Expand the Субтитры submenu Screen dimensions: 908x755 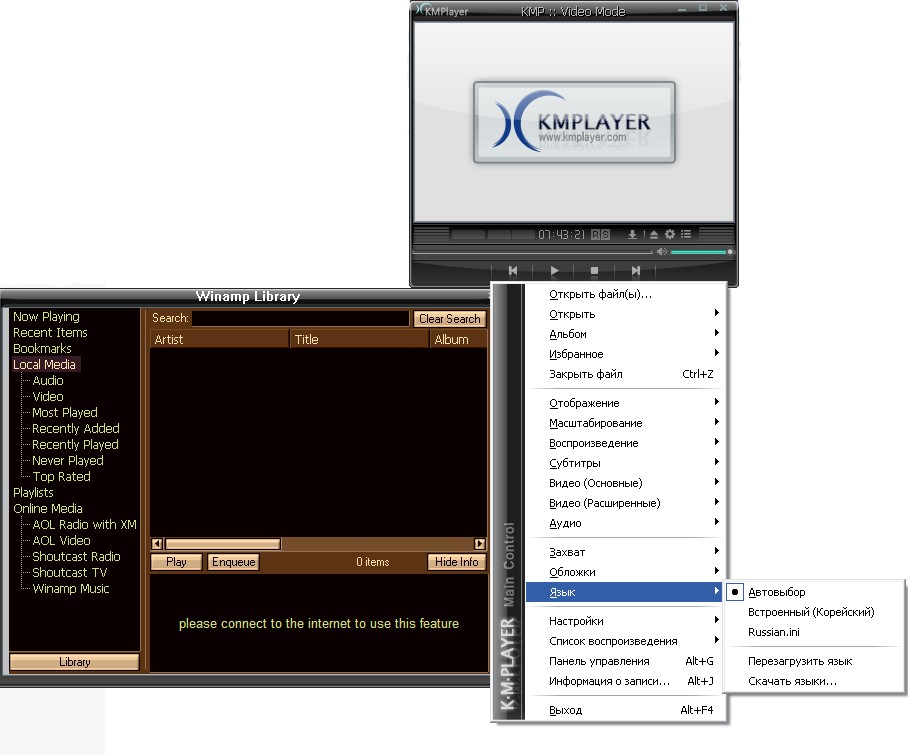point(624,463)
